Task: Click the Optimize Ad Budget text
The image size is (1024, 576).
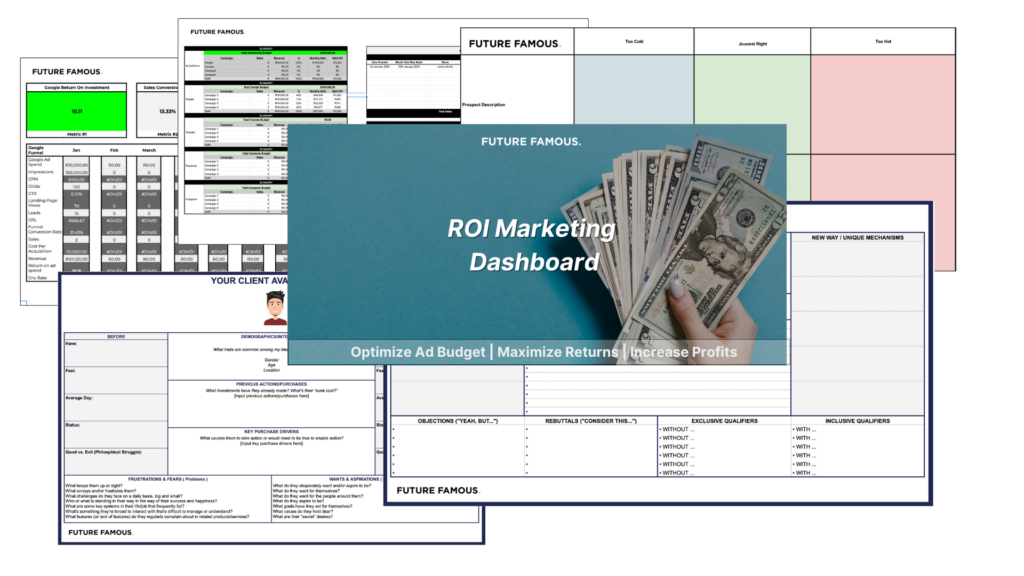Action: tap(418, 352)
